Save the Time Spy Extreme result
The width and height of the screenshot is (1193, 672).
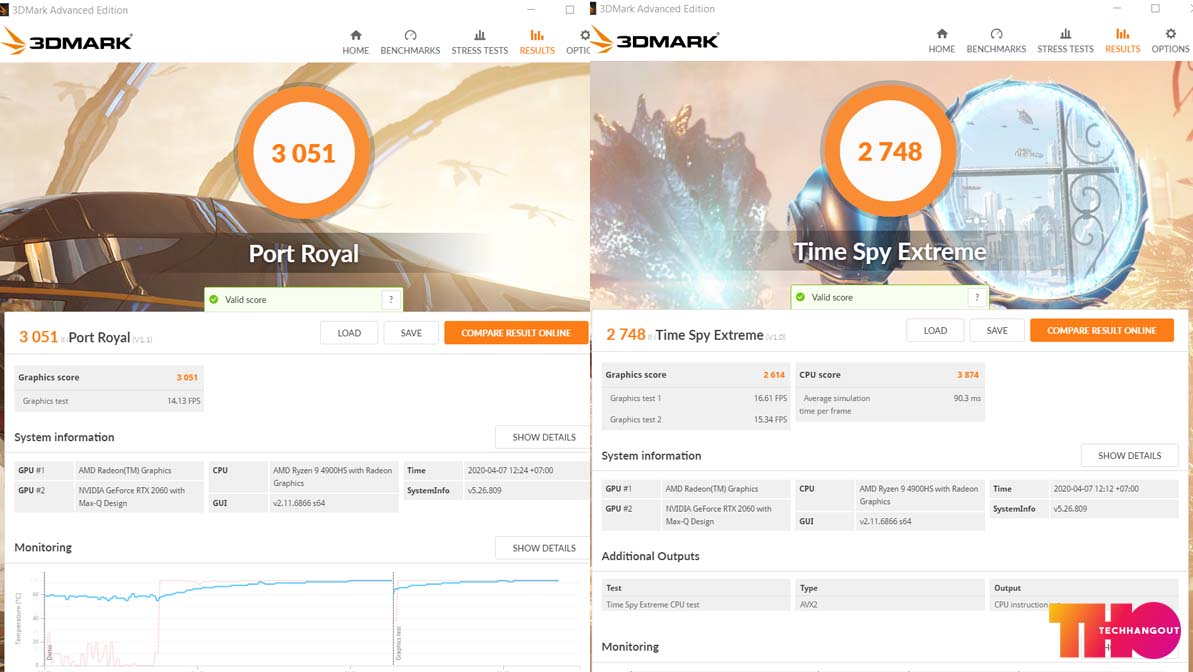click(x=997, y=331)
